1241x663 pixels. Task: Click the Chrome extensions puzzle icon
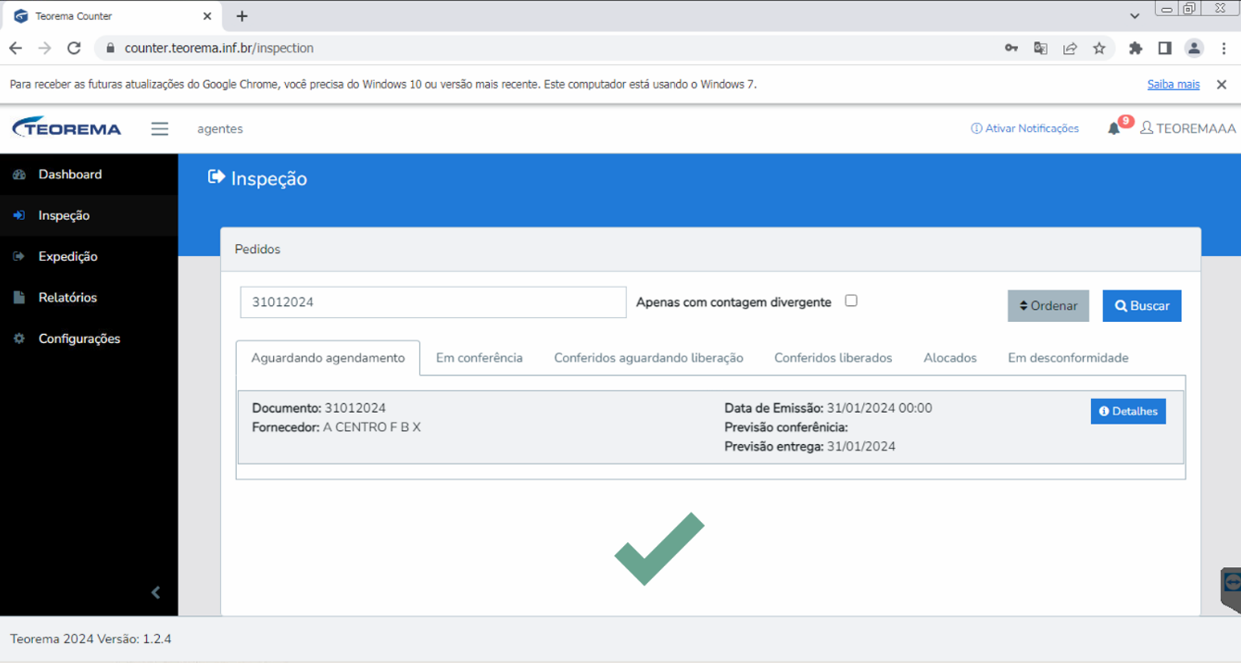[x=1135, y=48]
